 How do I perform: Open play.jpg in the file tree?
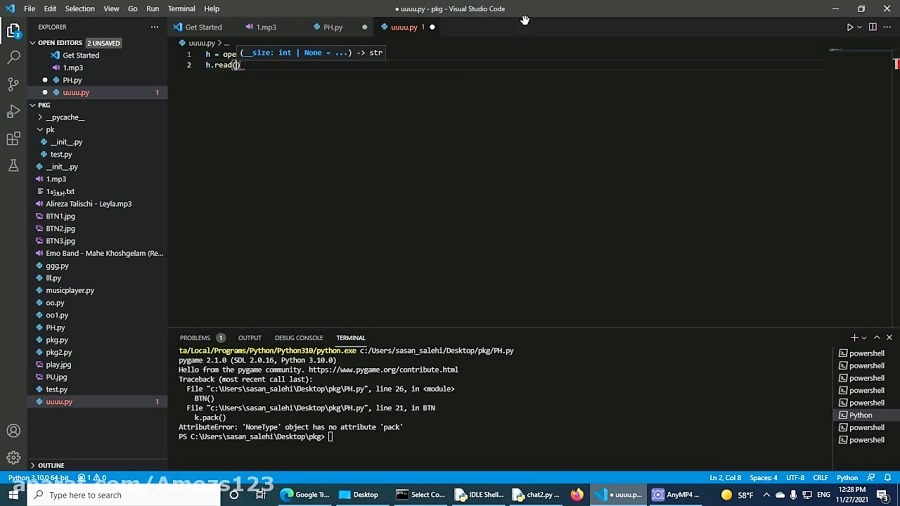[x=59, y=365]
